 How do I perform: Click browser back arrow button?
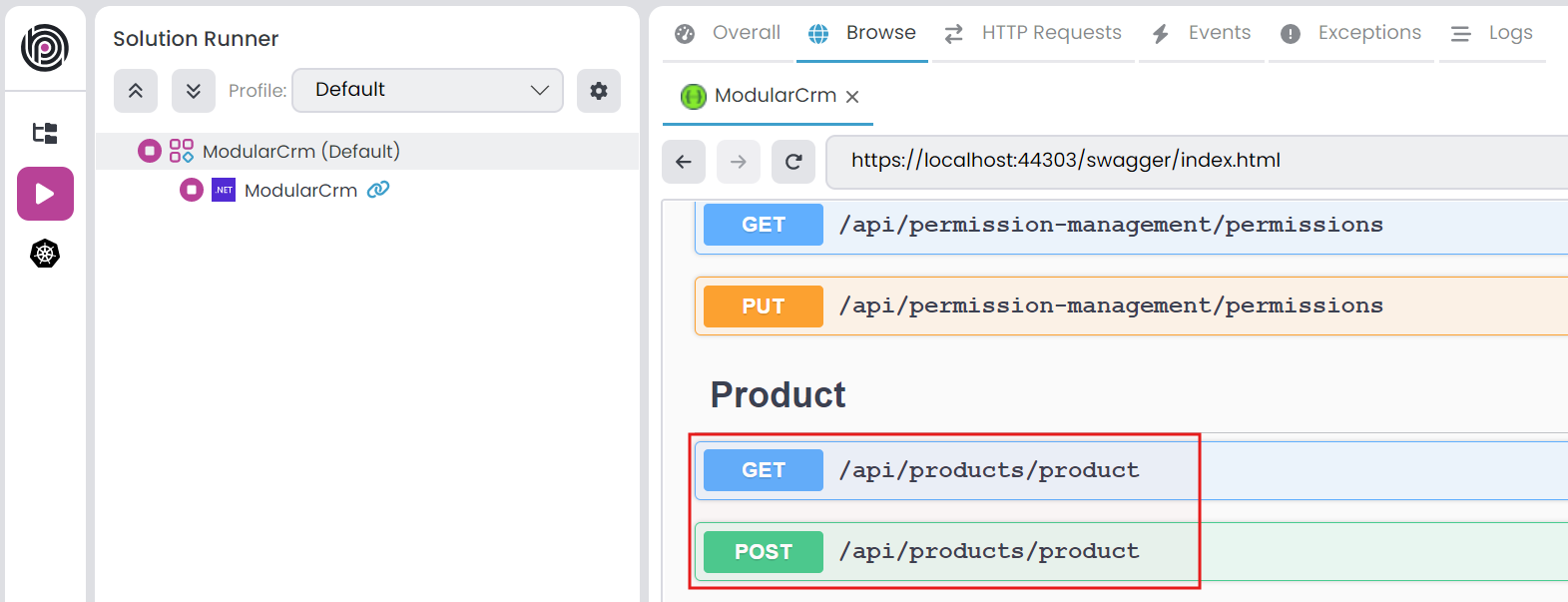coord(684,162)
